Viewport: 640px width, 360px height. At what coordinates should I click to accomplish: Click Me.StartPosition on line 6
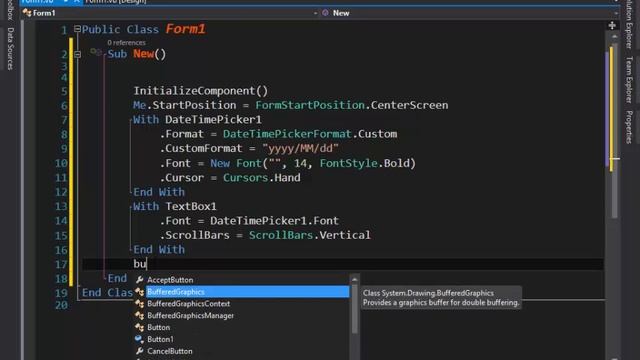coord(184,105)
